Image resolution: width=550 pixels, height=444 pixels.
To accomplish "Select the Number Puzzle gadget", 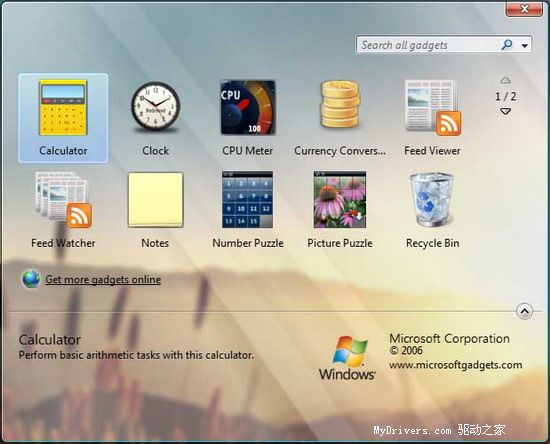I will [247, 199].
